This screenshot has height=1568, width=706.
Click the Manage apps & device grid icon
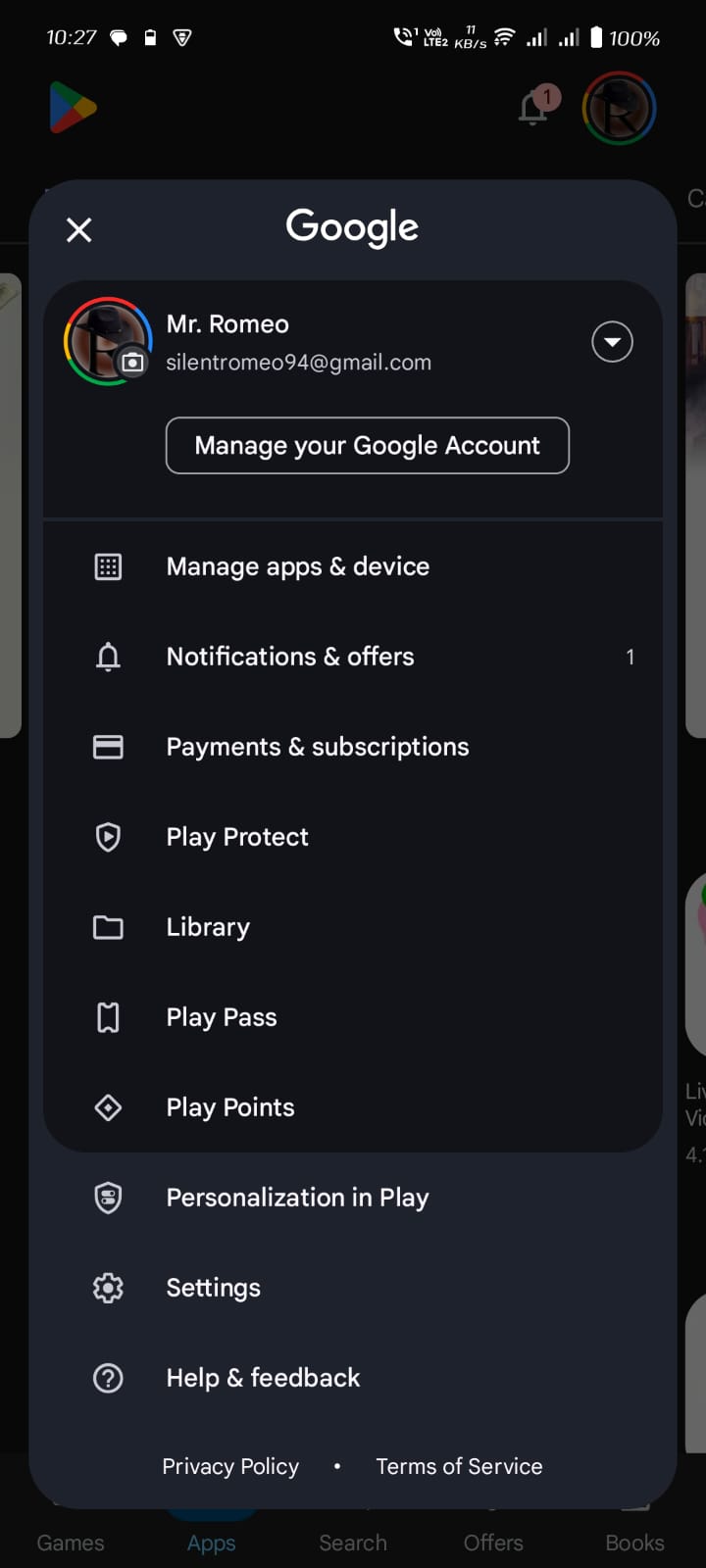(108, 566)
